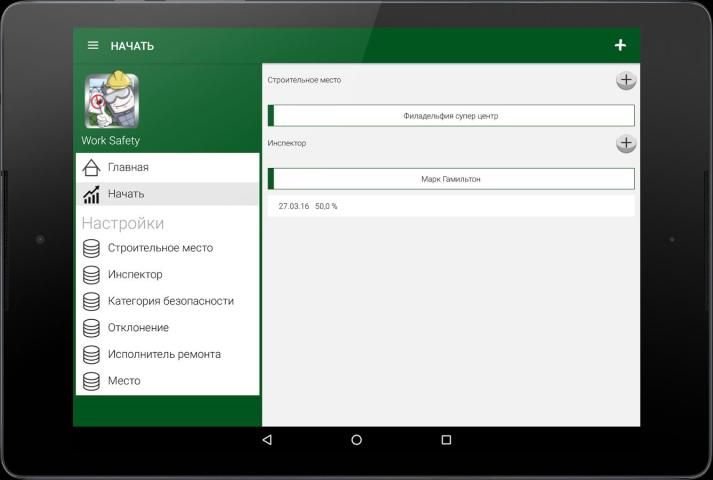This screenshot has width=713, height=480.
Task: Add a new Инспектор with plus button
Action: pos(625,143)
